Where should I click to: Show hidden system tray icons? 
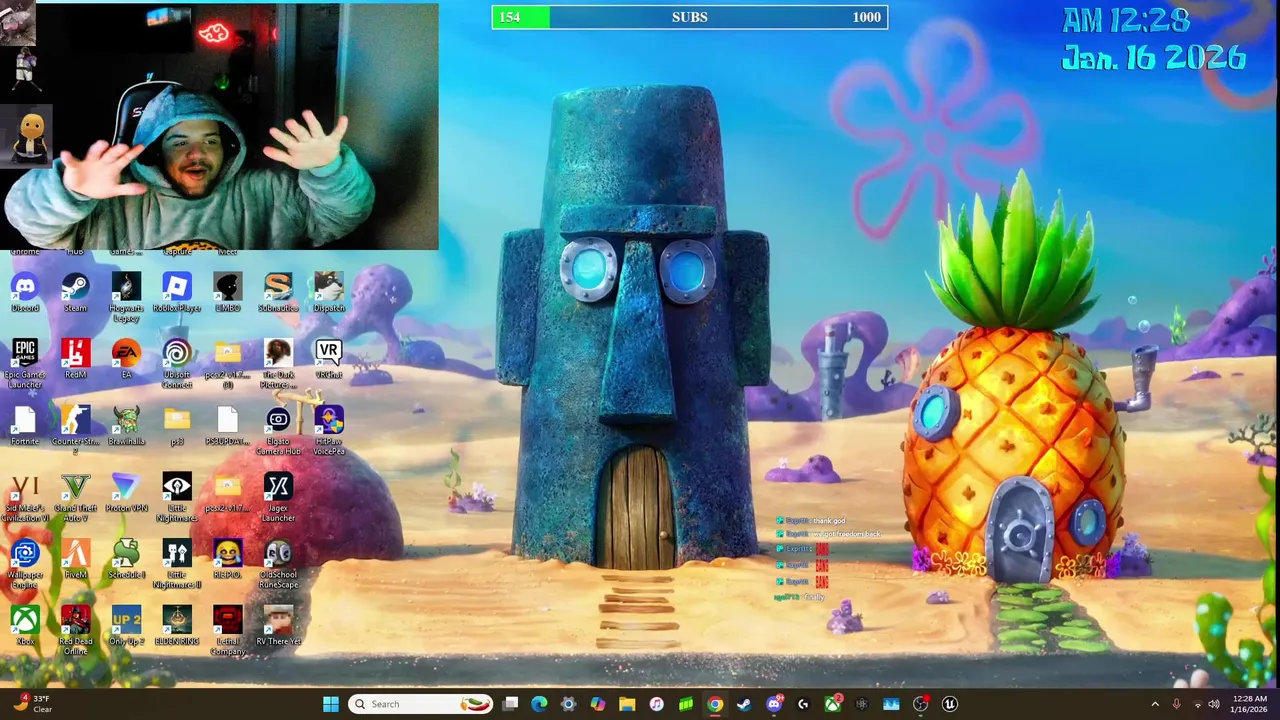click(1155, 704)
